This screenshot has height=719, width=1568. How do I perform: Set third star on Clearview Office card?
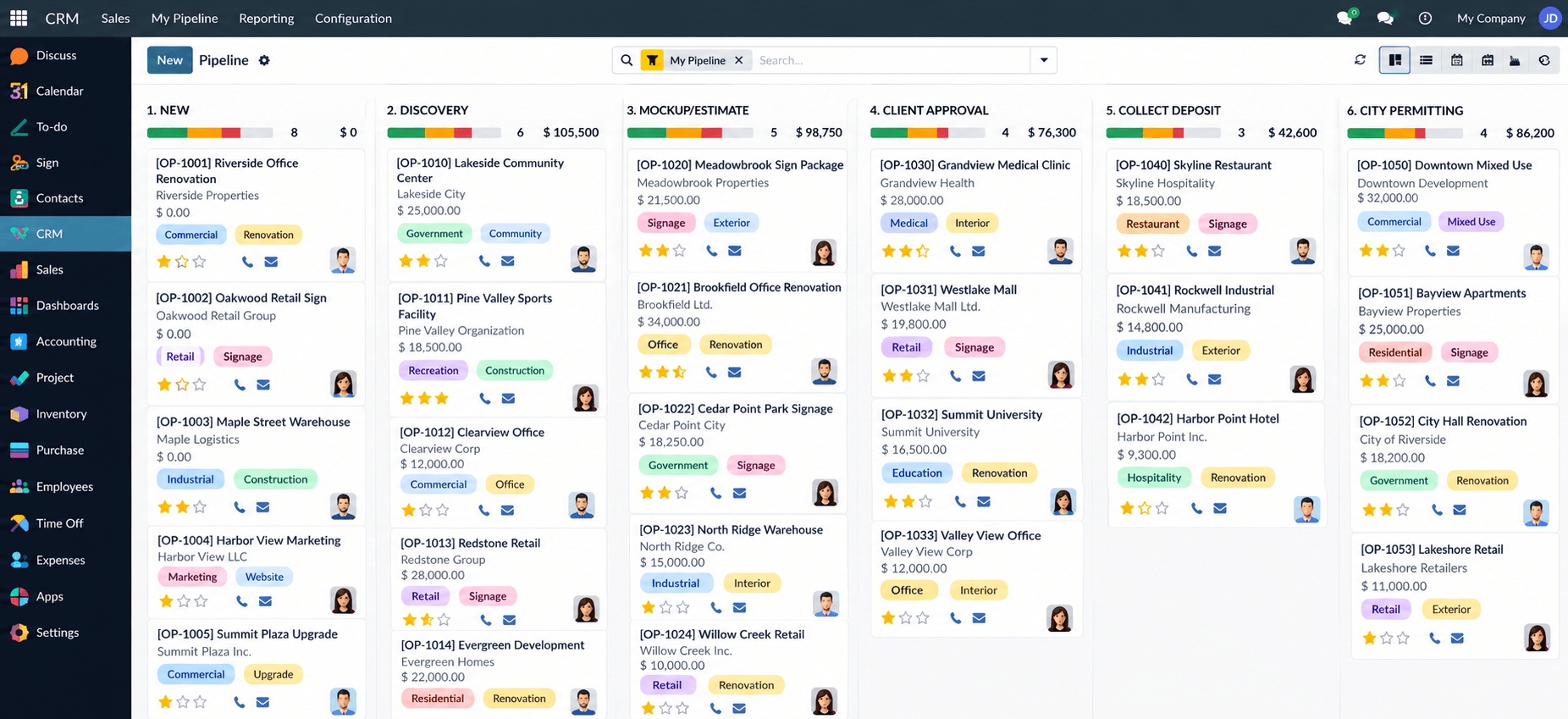point(443,510)
